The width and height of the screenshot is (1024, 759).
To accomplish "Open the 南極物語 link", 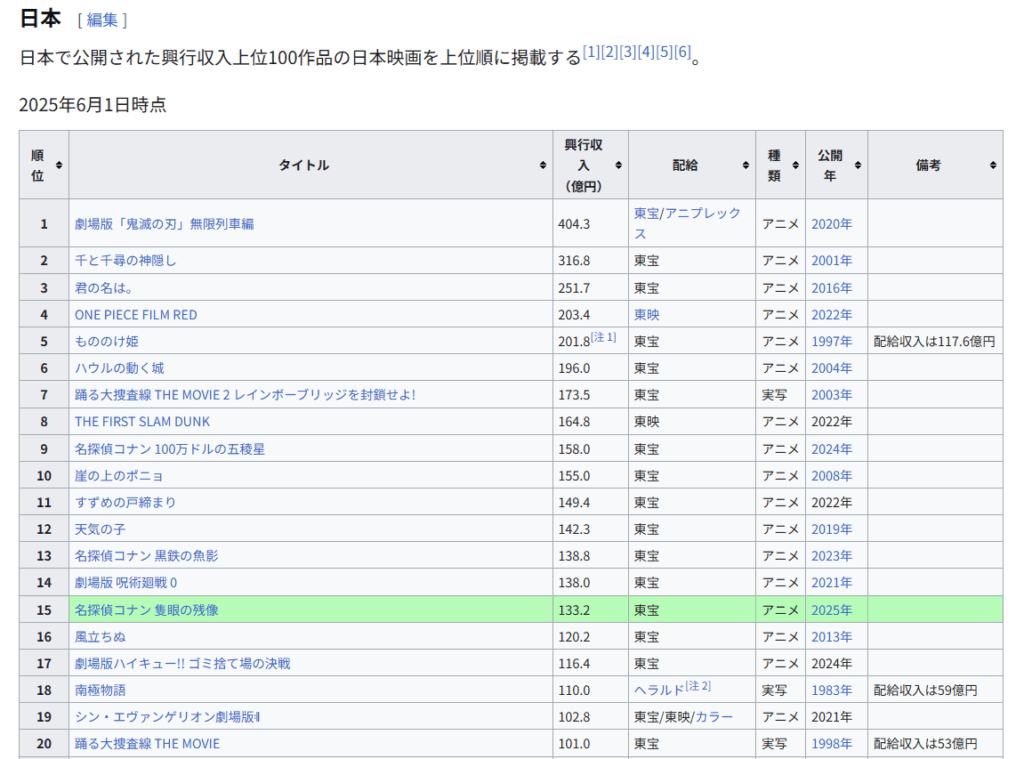I will (100, 690).
